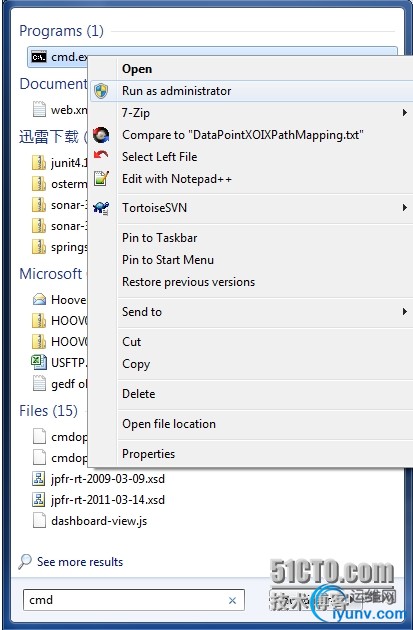413x630 pixels.
Task: Click the USFTP Excel file icon
Action: coord(39,362)
